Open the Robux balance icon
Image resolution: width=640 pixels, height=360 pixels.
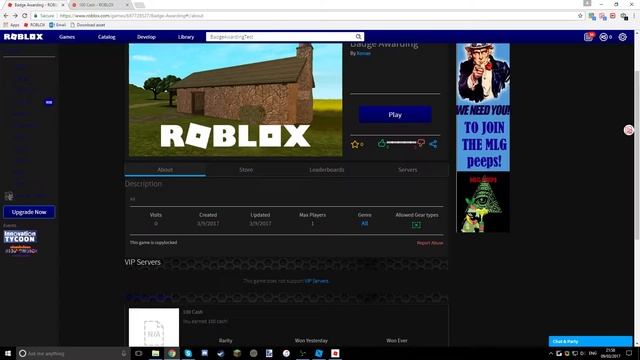604,37
